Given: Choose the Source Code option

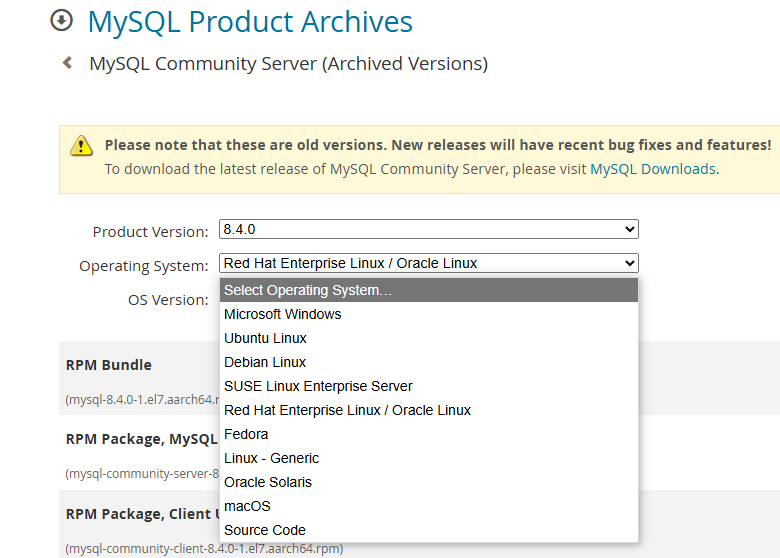Looking at the screenshot, I should [265, 530].
